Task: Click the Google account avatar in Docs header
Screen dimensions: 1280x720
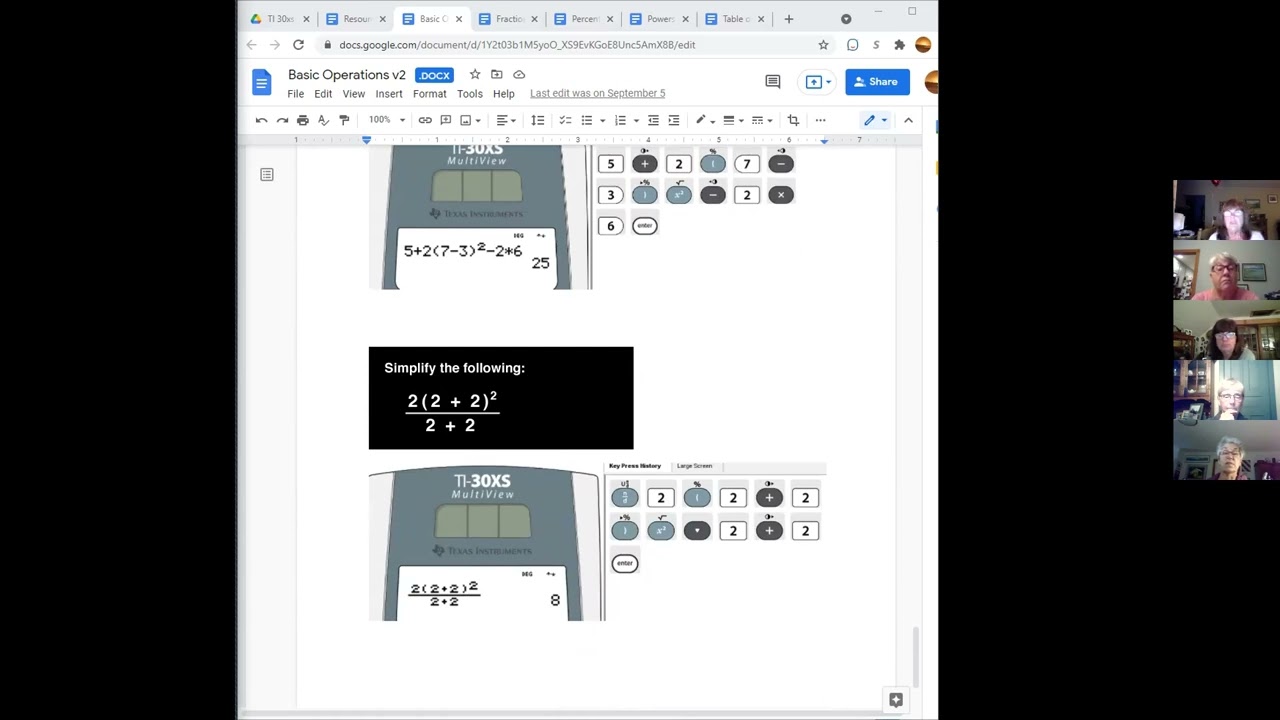Action: [x=930, y=82]
